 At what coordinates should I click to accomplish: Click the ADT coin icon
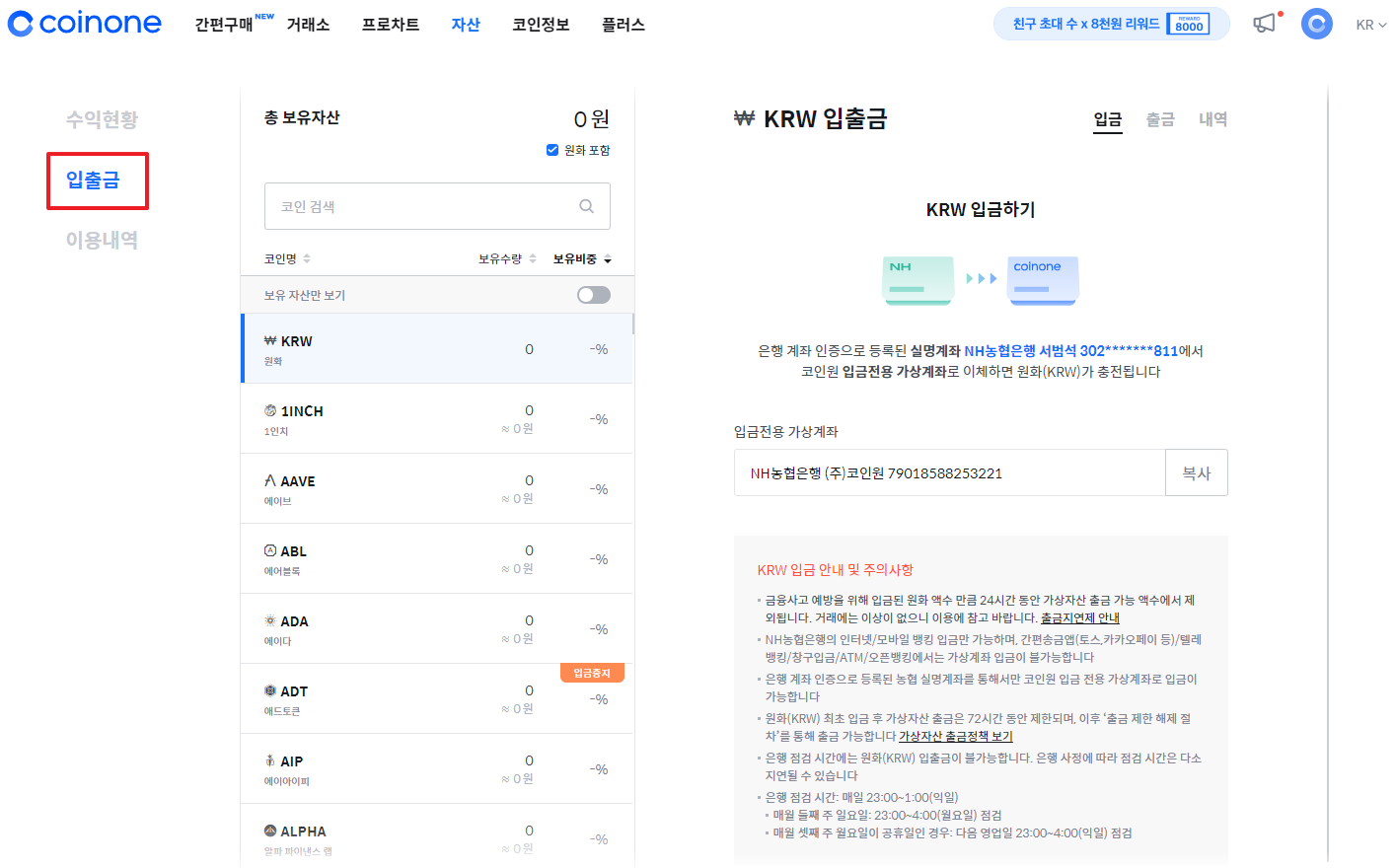pyautogui.click(x=270, y=690)
